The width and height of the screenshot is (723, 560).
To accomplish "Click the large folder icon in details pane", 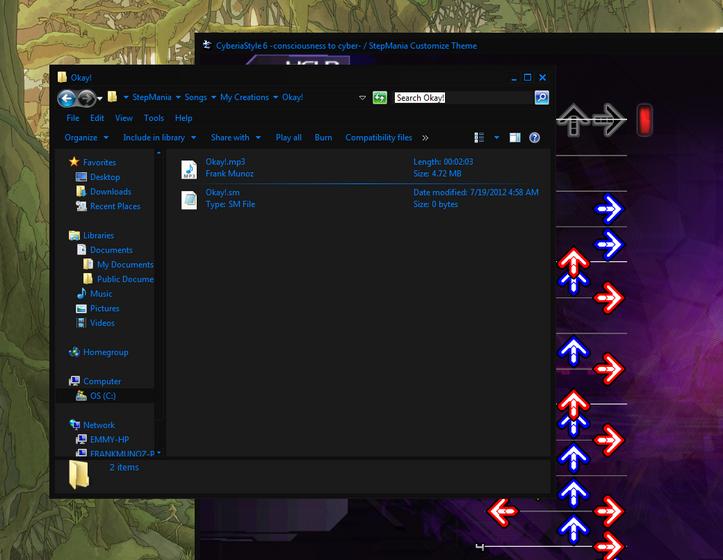I will pos(79,474).
